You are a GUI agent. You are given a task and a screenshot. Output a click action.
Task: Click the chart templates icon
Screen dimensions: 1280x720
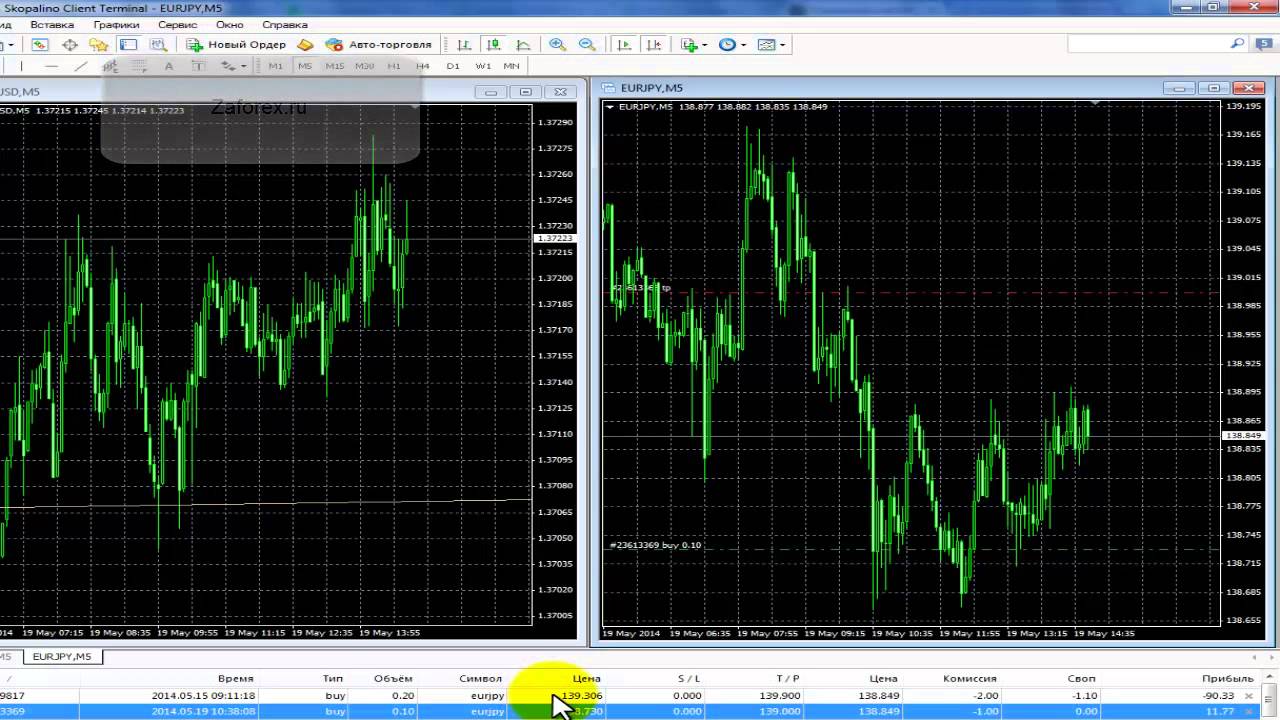[x=766, y=45]
